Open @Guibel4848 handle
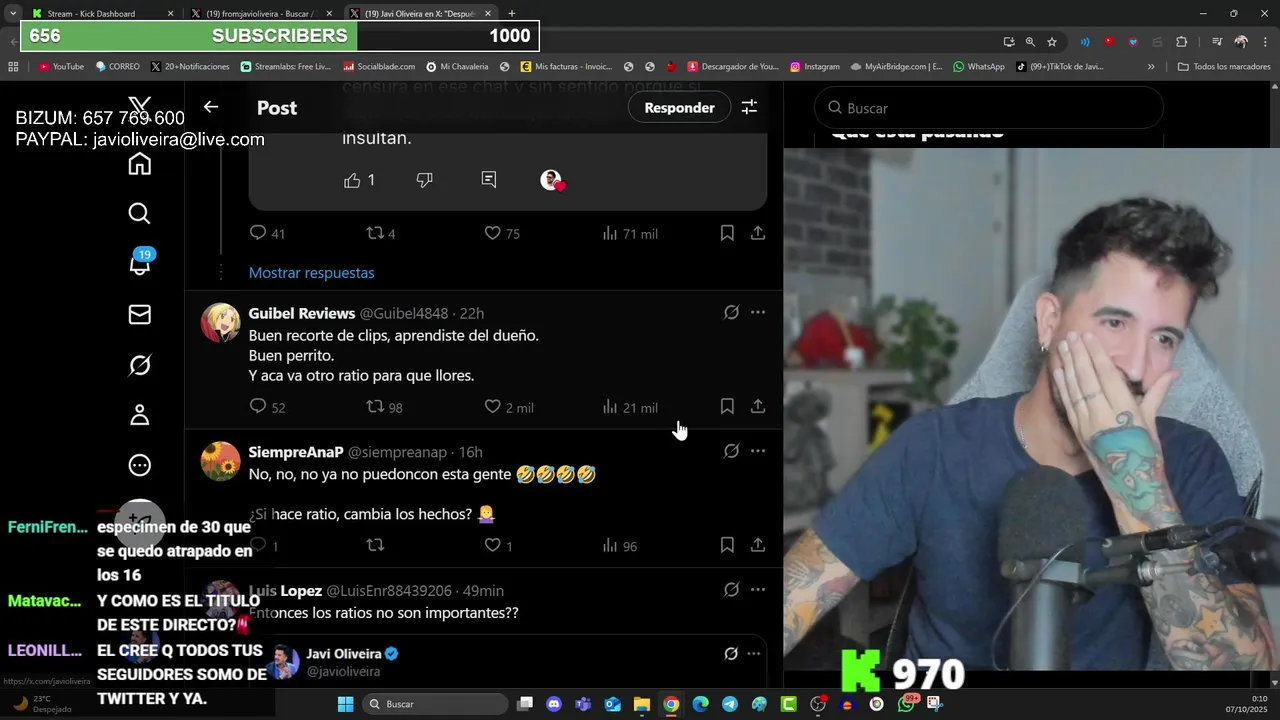 point(404,313)
